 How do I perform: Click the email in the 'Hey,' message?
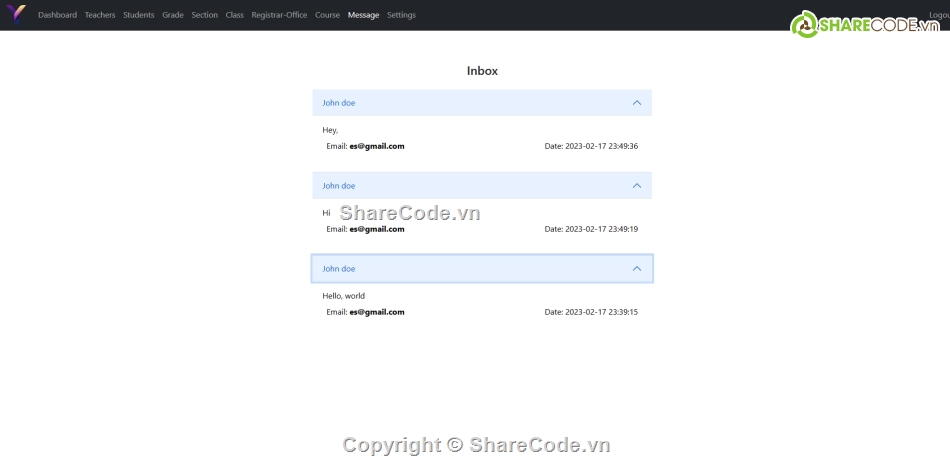coord(376,146)
